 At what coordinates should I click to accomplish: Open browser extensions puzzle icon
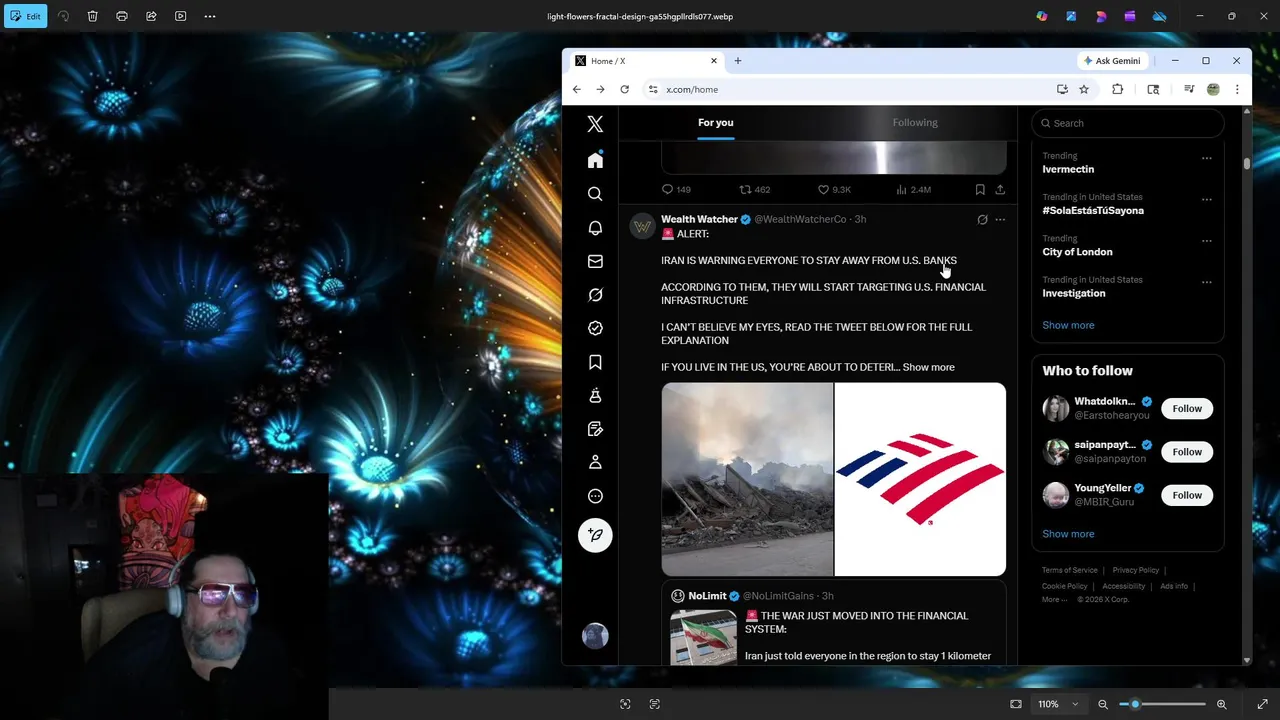pyautogui.click(x=1118, y=89)
